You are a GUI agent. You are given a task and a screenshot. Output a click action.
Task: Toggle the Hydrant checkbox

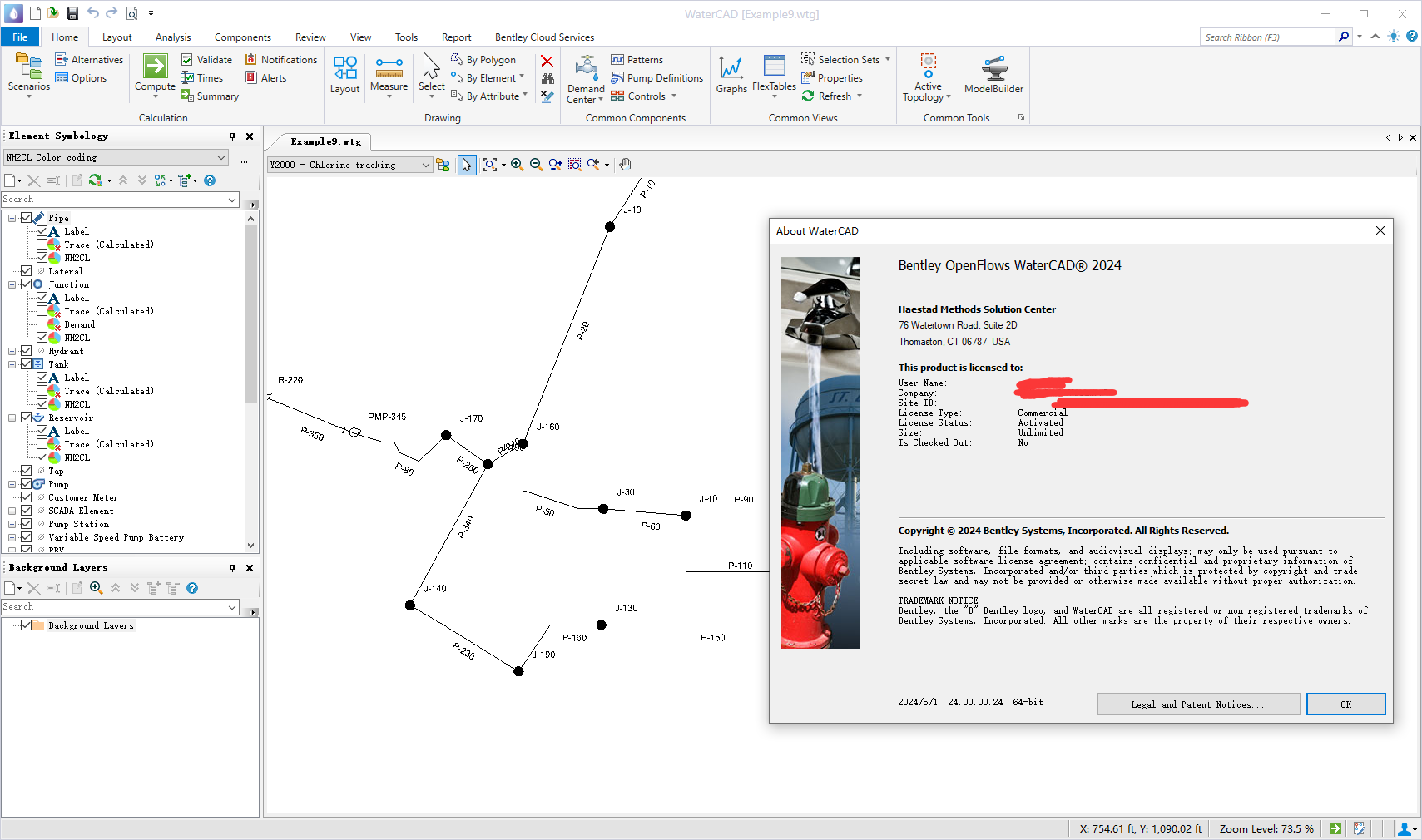[26, 351]
